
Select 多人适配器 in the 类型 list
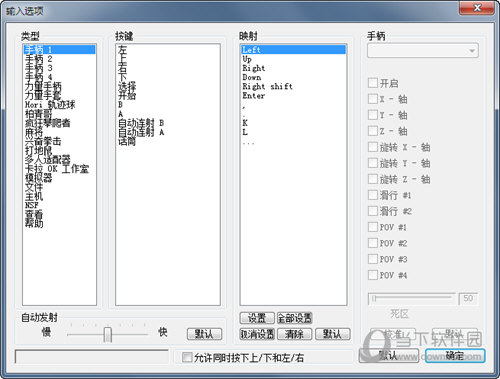tap(59, 160)
